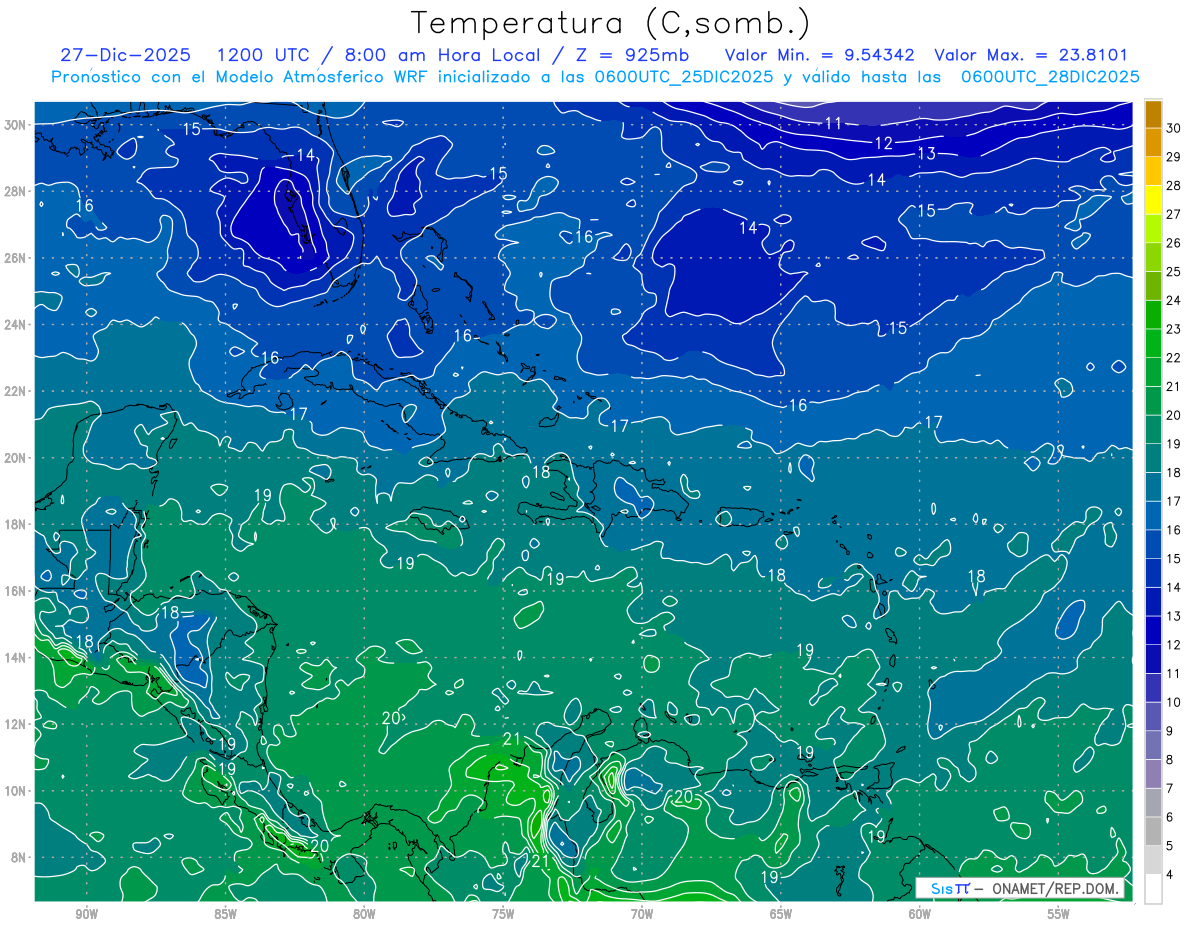The image size is (1200, 927).
Task: Click legend value "23" on the color scale
Action: click(x=1174, y=329)
